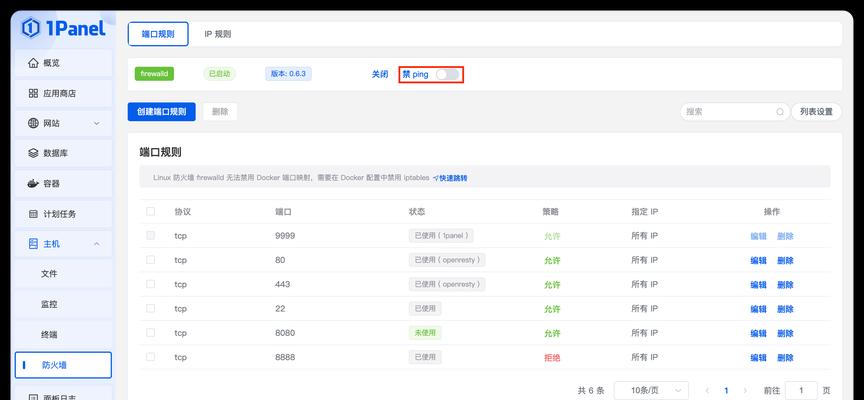Viewport: 864px width, 400px height.
Task: Click the 已启动 status badge
Action: coord(219,74)
